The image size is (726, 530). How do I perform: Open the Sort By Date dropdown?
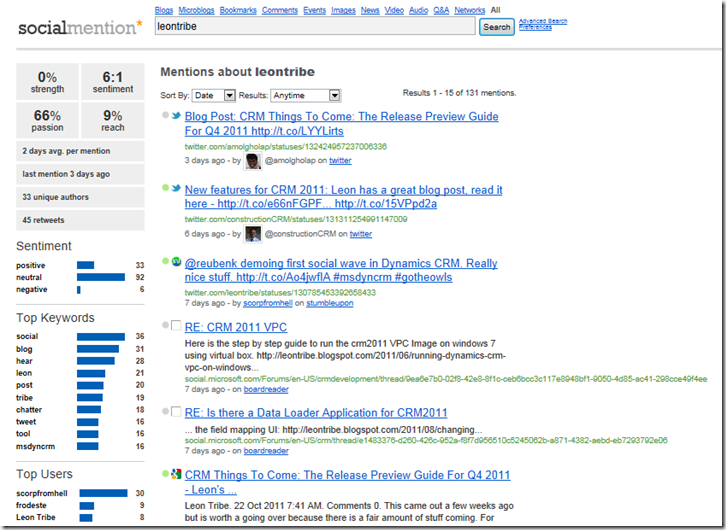click(x=214, y=95)
